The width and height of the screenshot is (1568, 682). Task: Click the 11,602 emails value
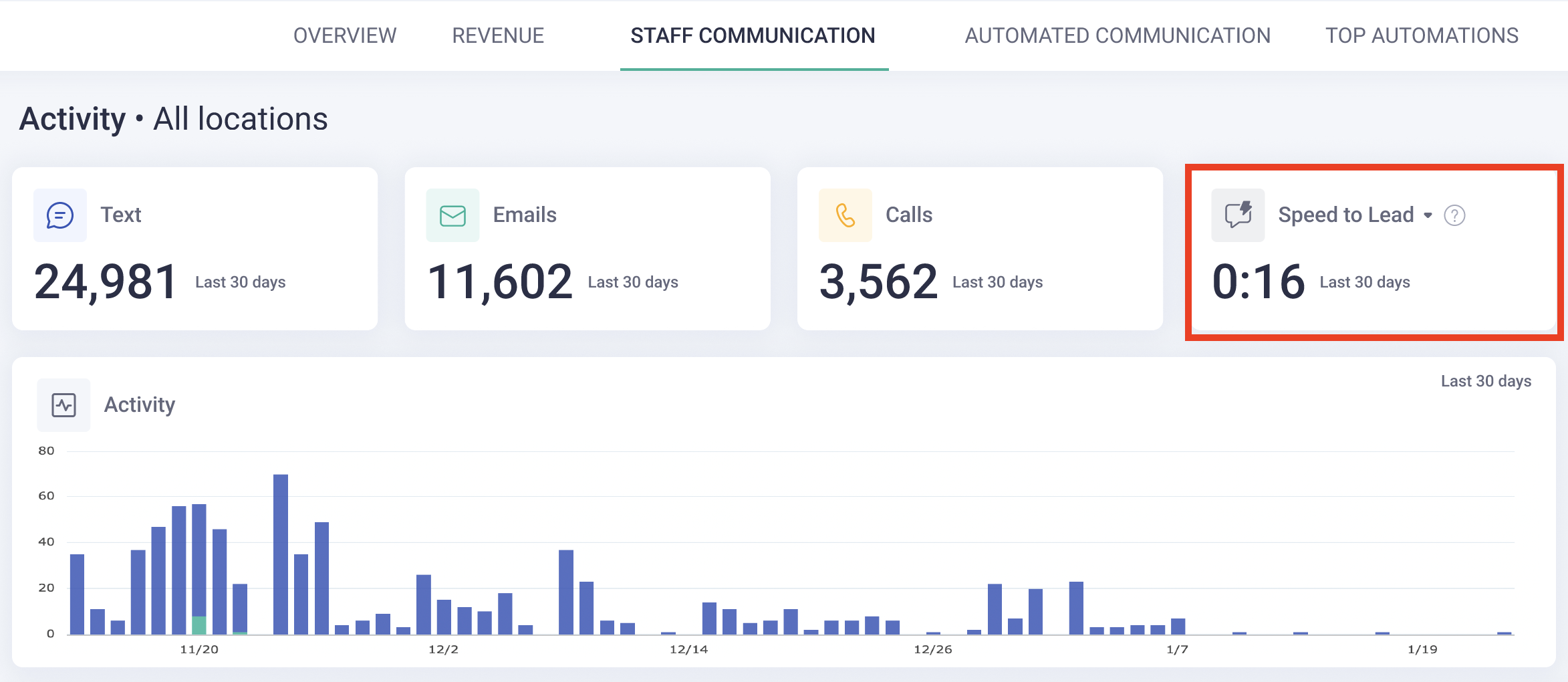499,281
